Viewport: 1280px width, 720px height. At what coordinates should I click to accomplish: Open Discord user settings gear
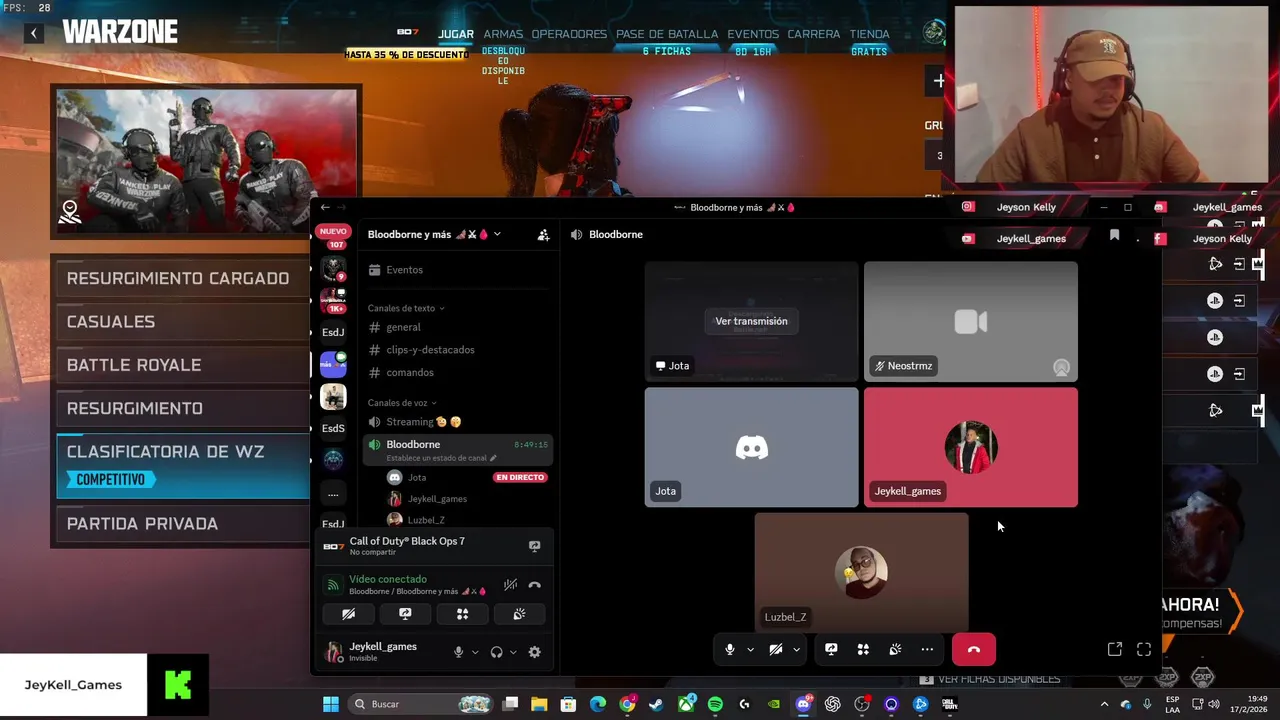pyautogui.click(x=534, y=652)
